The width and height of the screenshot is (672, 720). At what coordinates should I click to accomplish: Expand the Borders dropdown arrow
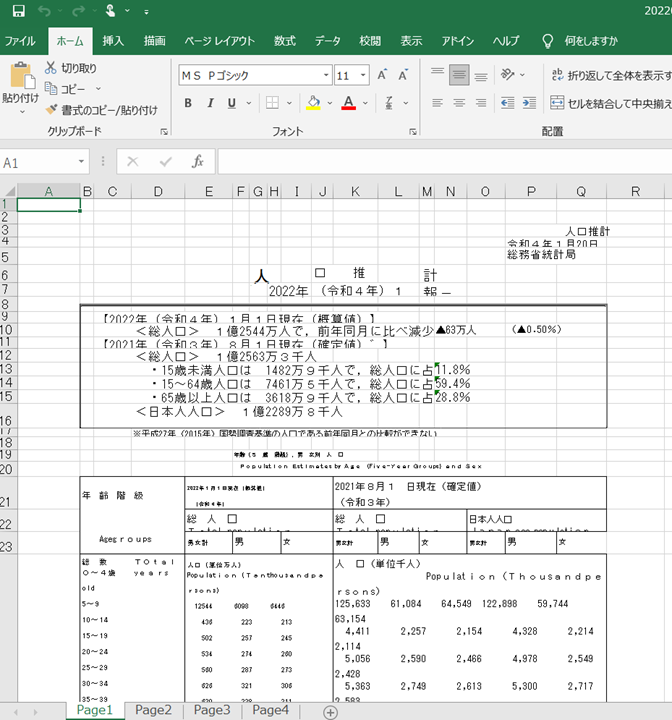tap(289, 103)
